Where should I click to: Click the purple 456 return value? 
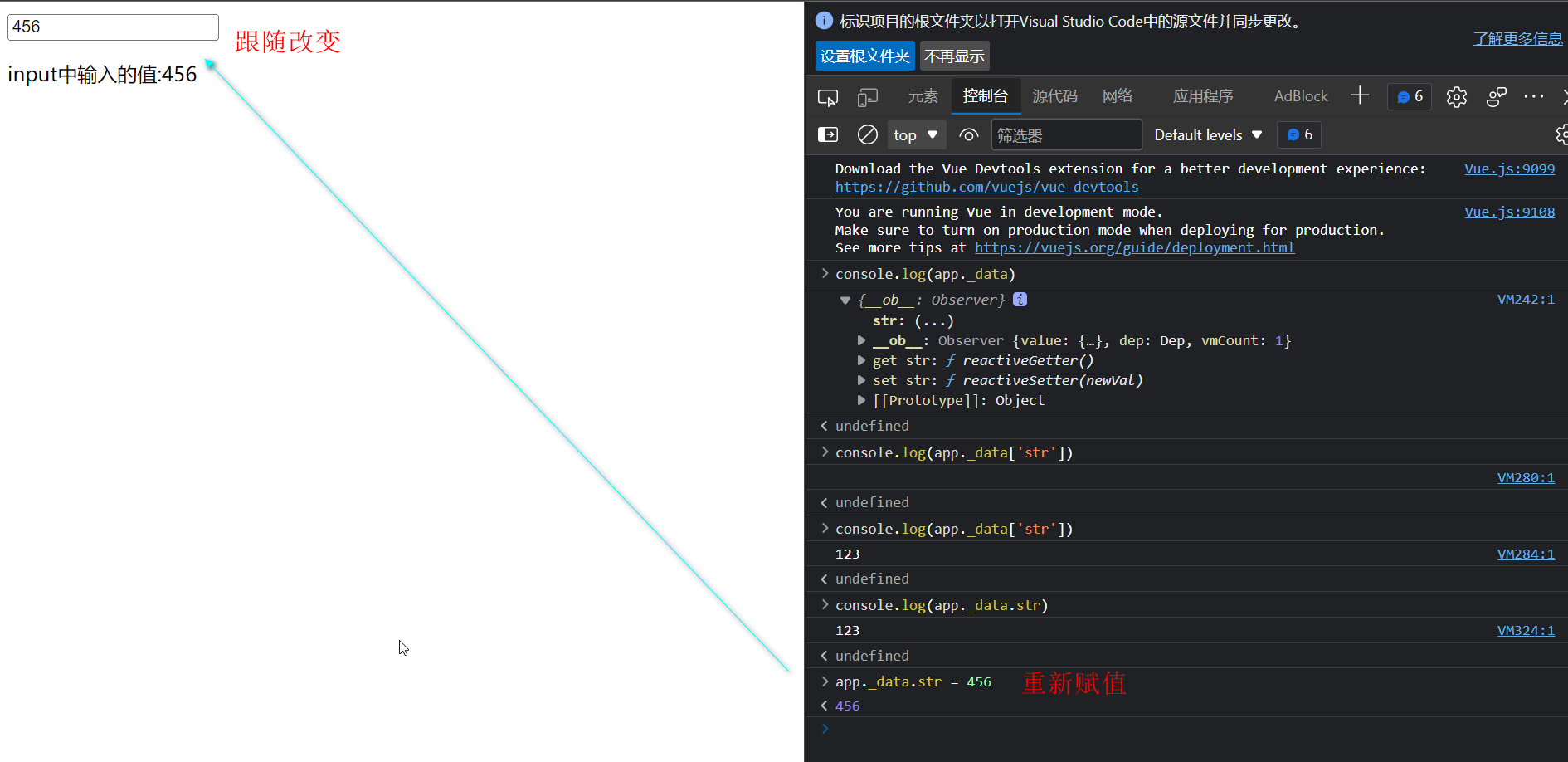point(847,706)
